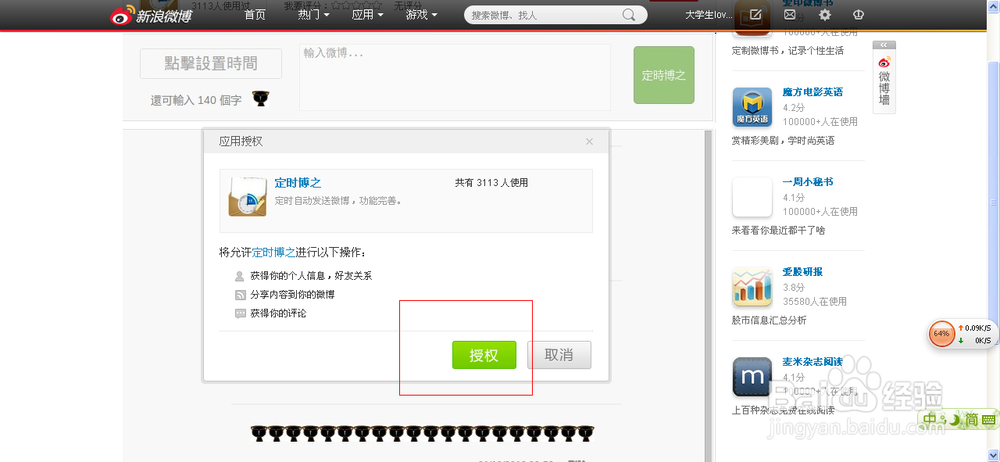
Task: Open the 微博墙 side tab
Action: [884, 82]
